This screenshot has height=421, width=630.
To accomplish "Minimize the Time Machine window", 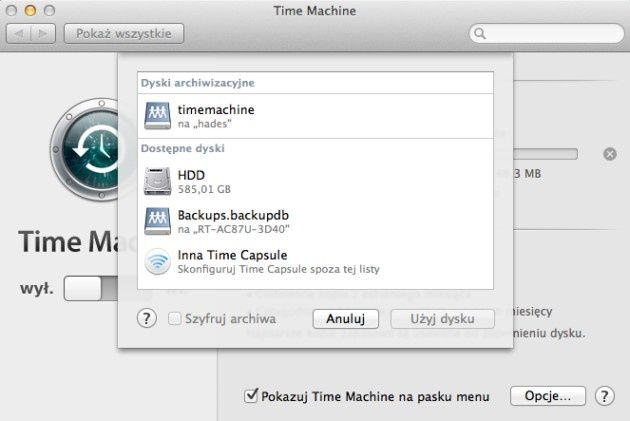I will [x=30, y=10].
